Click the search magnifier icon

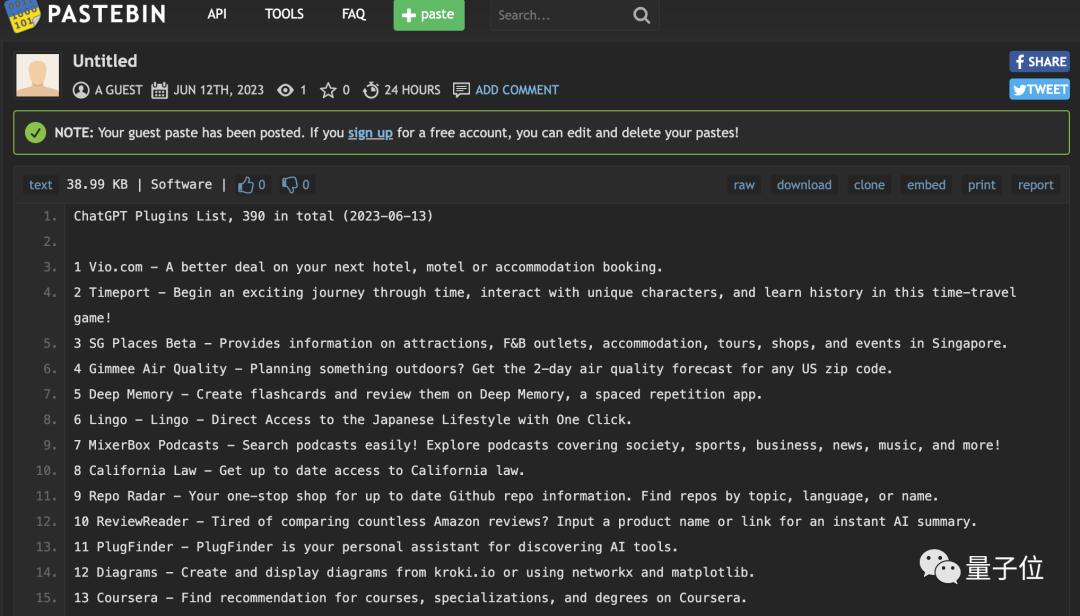click(641, 16)
